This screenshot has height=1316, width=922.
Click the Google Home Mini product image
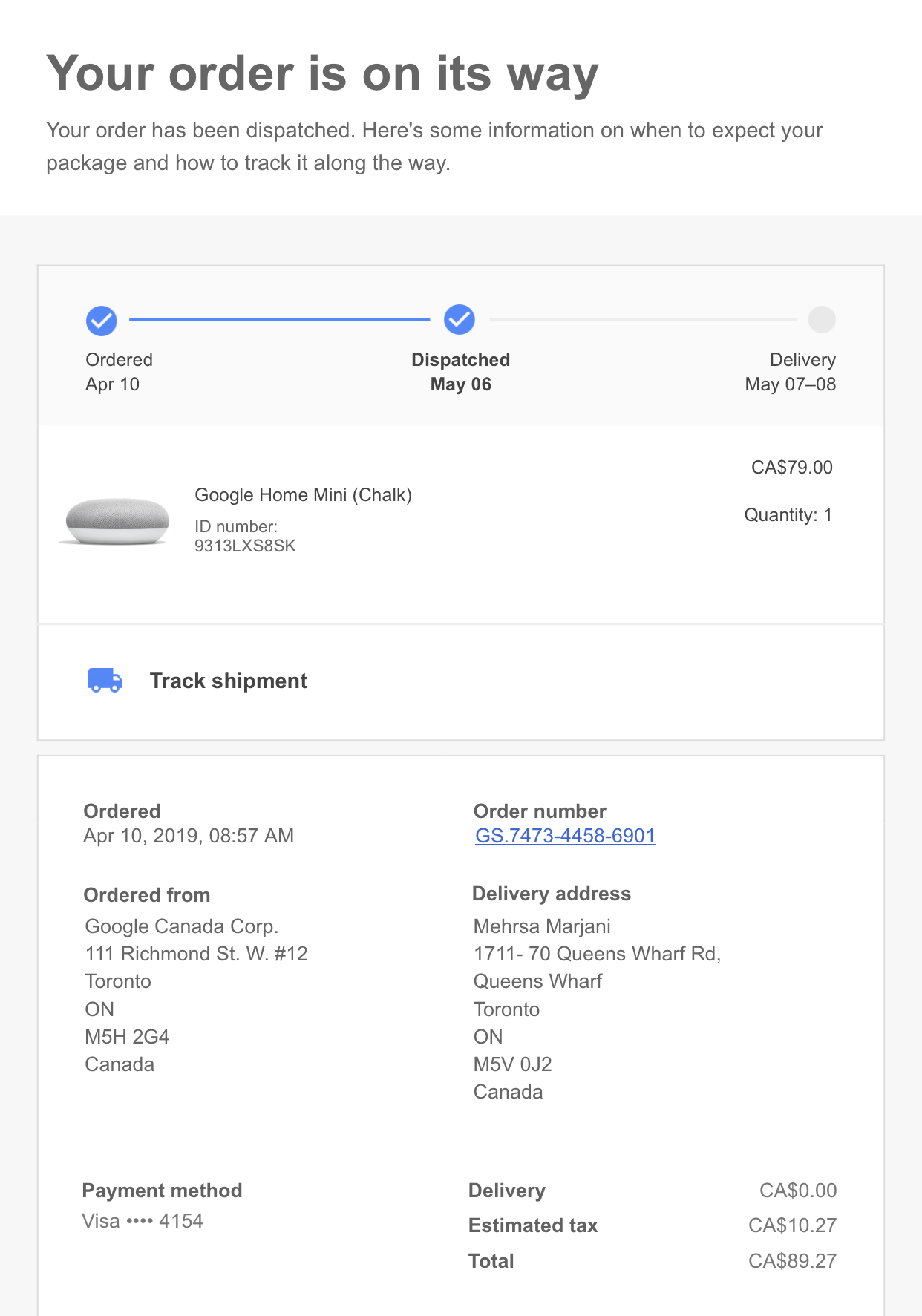[x=116, y=521]
